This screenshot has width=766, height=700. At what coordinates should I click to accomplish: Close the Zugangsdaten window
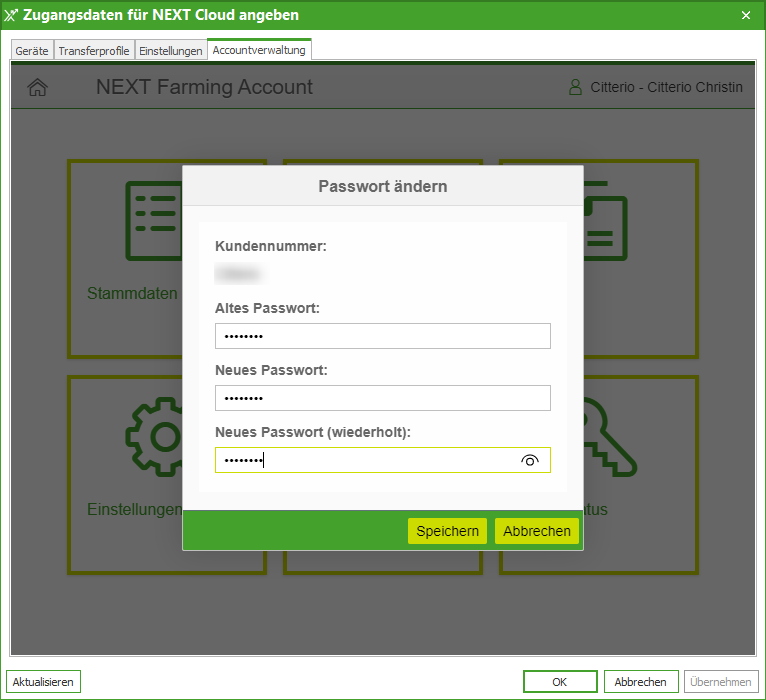[x=746, y=15]
